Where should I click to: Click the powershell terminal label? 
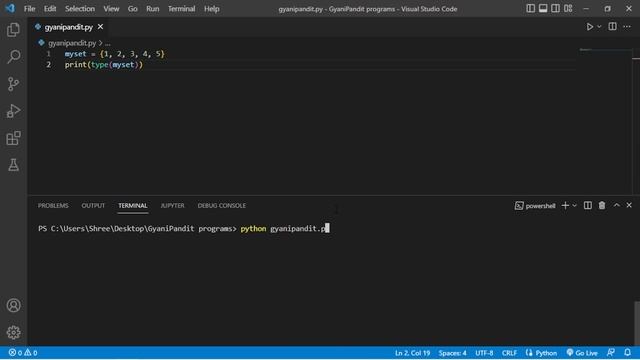[x=535, y=206]
